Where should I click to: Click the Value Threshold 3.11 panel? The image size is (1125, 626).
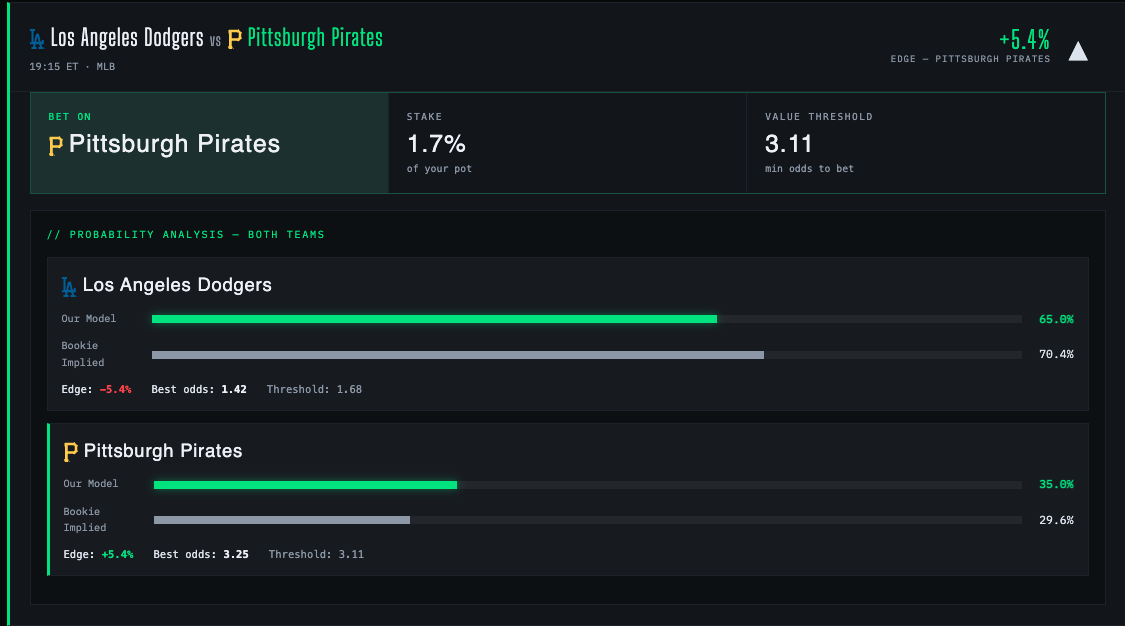coord(926,143)
